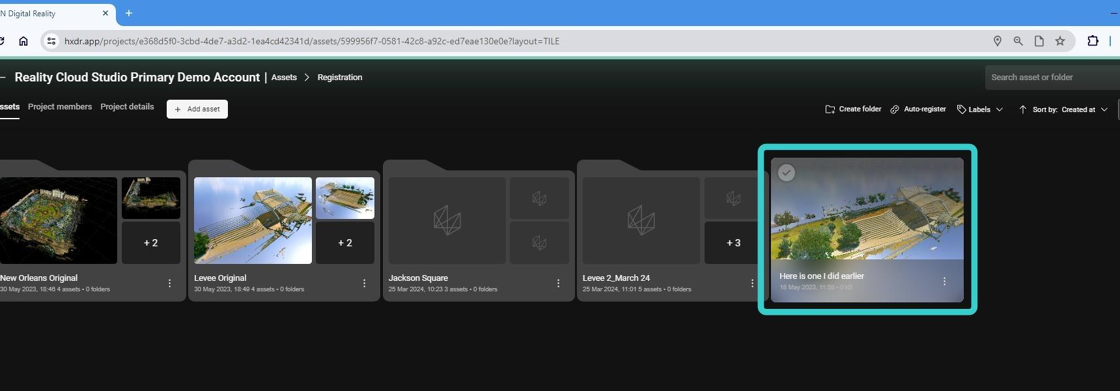The height and width of the screenshot is (391, 1120).
Task: Open a new browser tab with plus
Action: pyautogui.click(x=129, y=13)
